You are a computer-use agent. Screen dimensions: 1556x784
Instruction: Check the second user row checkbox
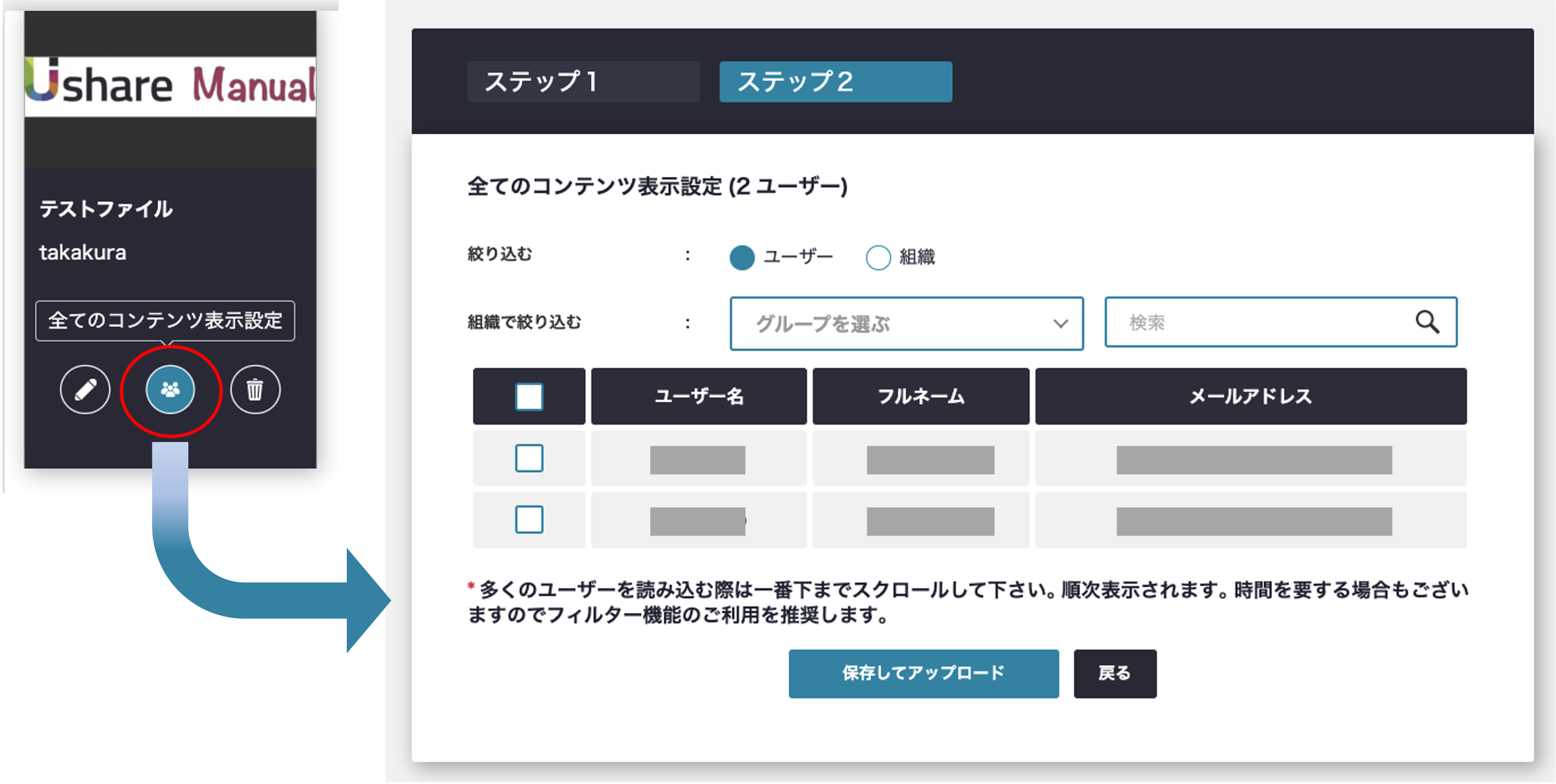click(529, 519)
